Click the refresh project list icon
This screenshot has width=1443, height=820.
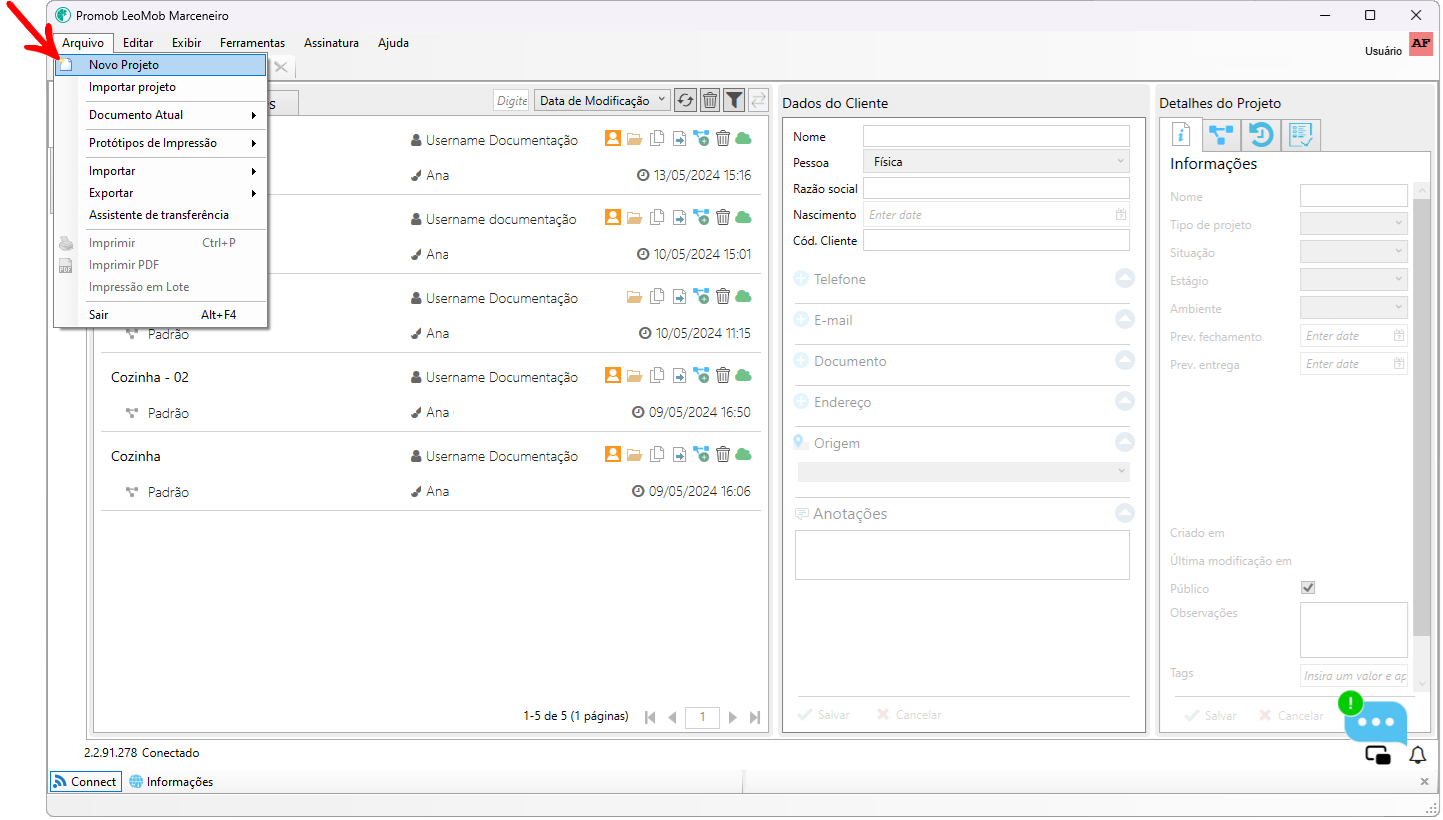click(685, 100)
